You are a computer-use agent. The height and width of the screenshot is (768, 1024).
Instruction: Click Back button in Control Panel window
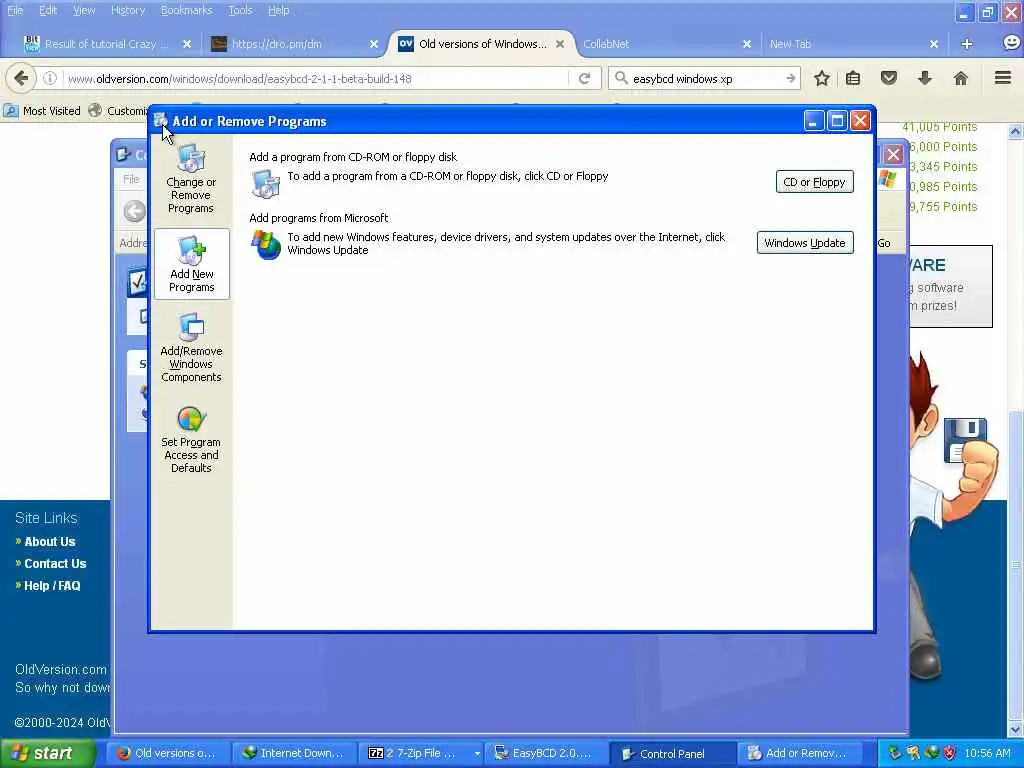coord(135,211)
